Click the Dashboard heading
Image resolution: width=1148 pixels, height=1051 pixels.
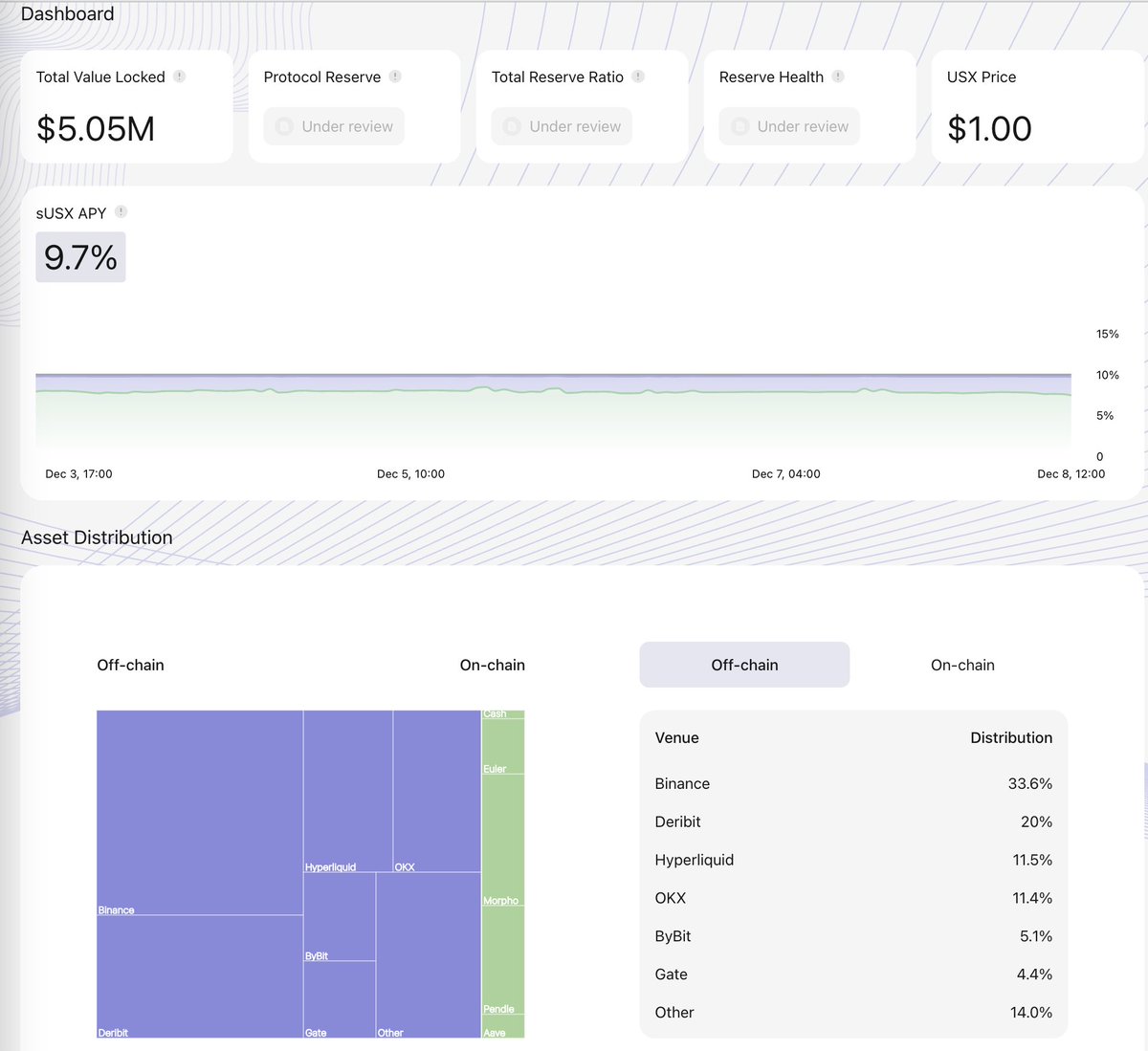67,13
